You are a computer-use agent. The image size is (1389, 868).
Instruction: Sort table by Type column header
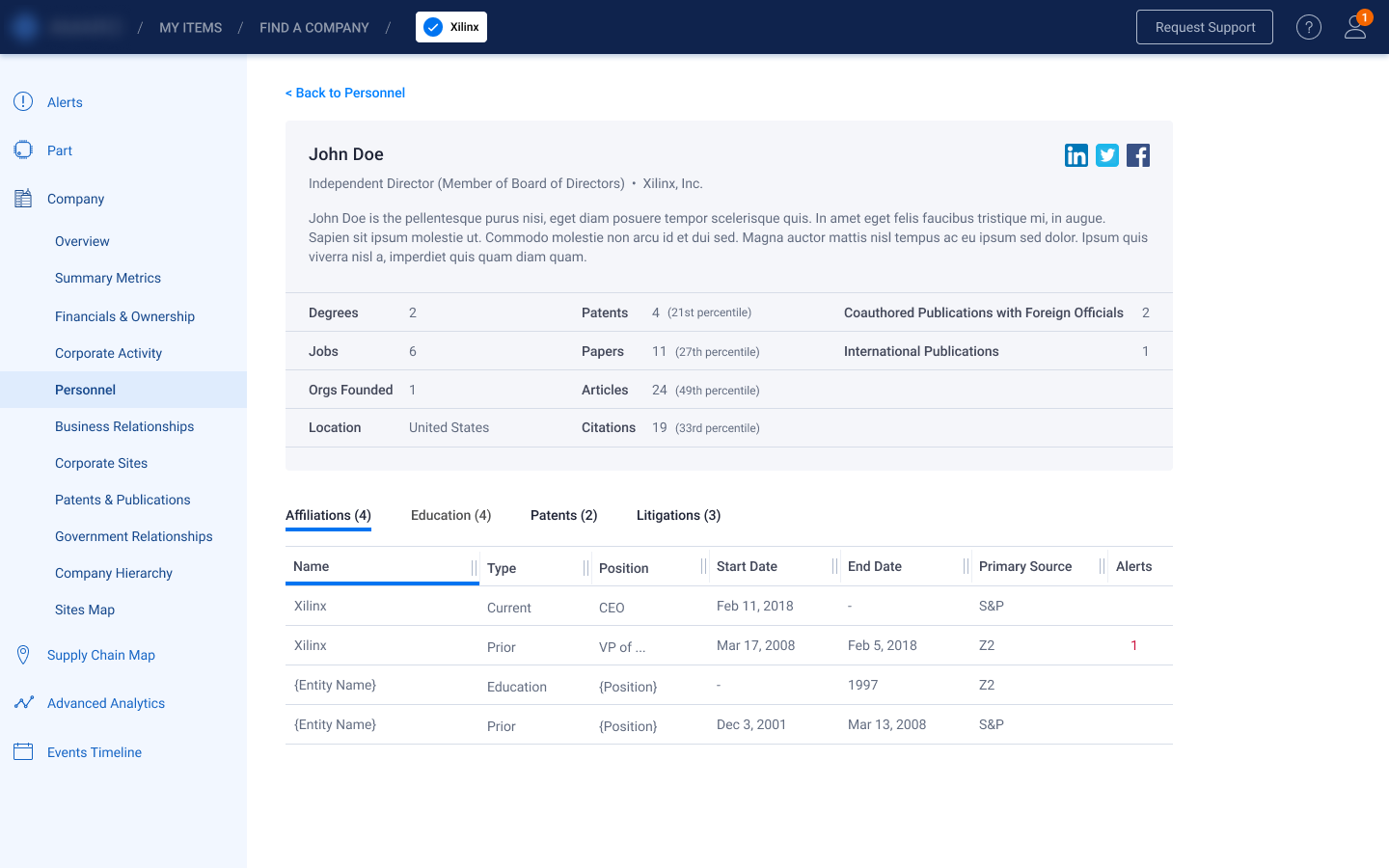(502, 568)
